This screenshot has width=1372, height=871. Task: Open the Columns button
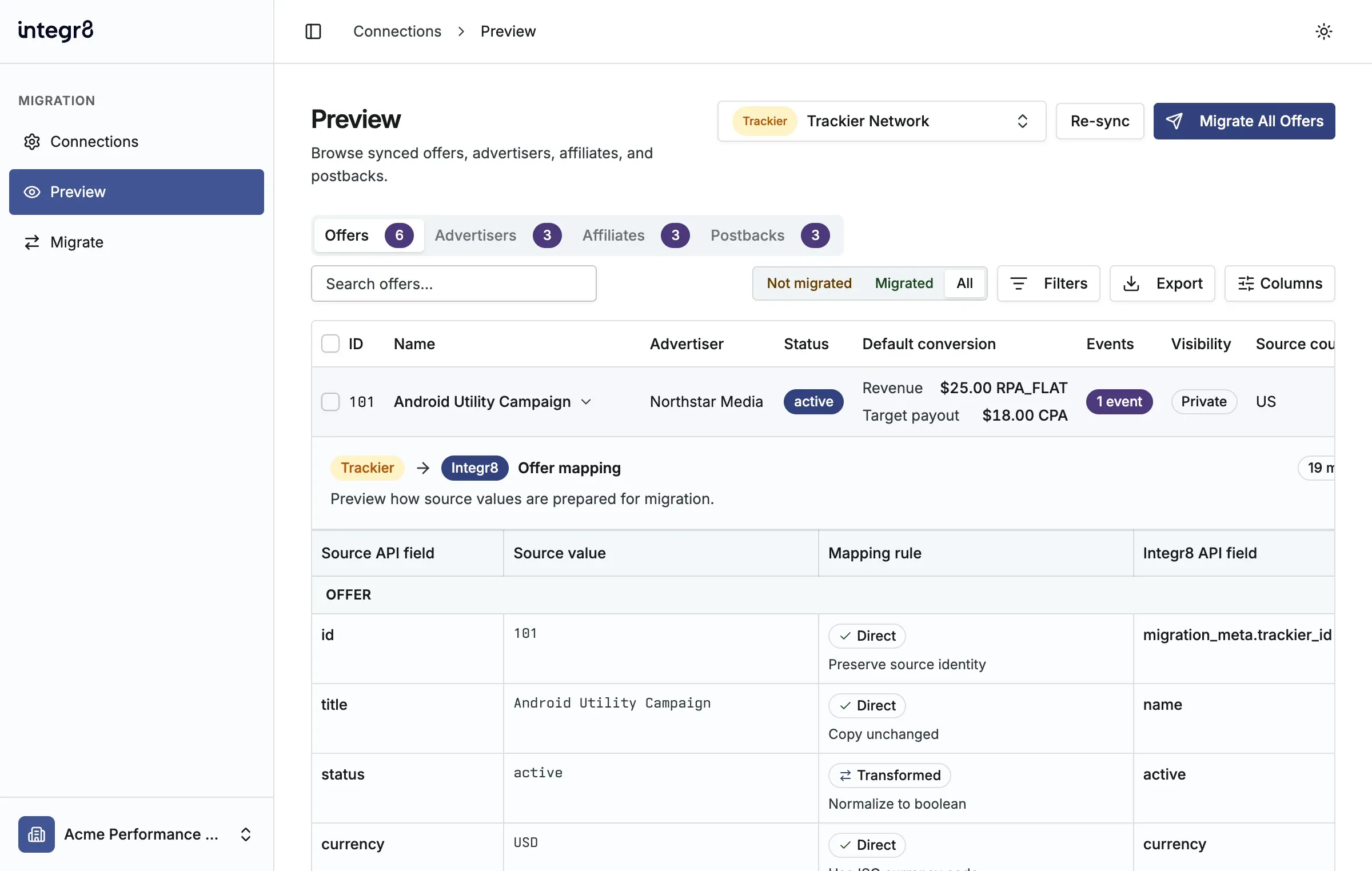1279,283
